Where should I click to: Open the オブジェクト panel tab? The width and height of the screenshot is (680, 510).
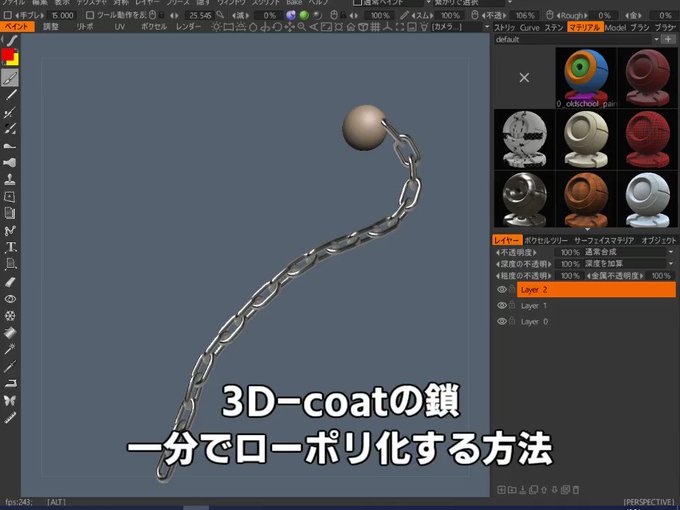click(659, 240)
